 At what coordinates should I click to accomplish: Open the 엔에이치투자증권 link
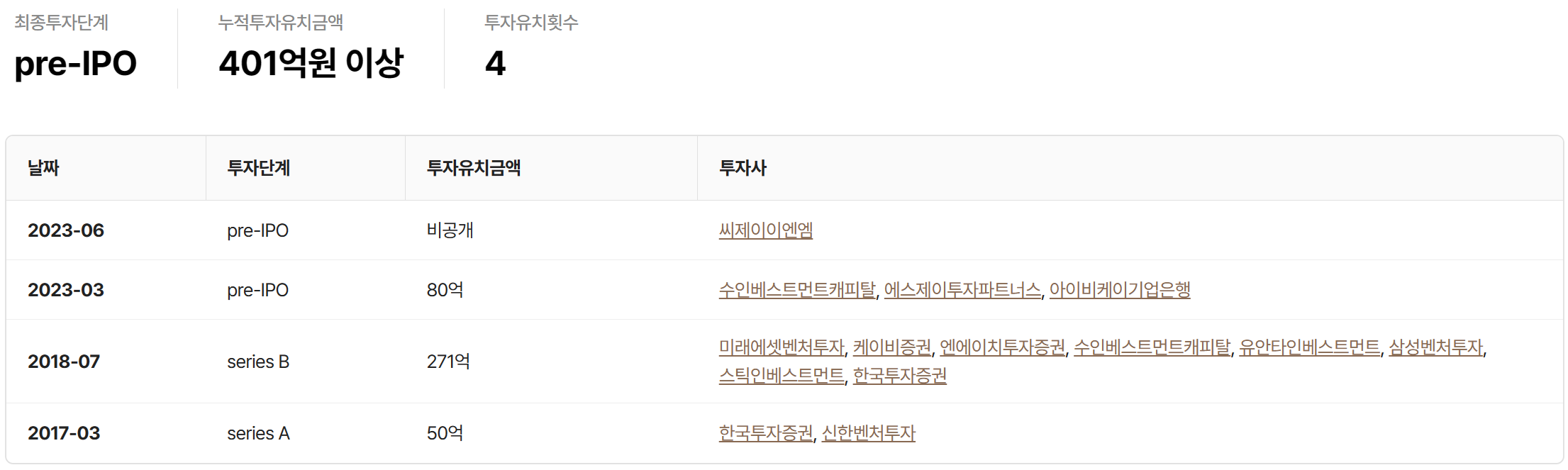click(1002, 347)
